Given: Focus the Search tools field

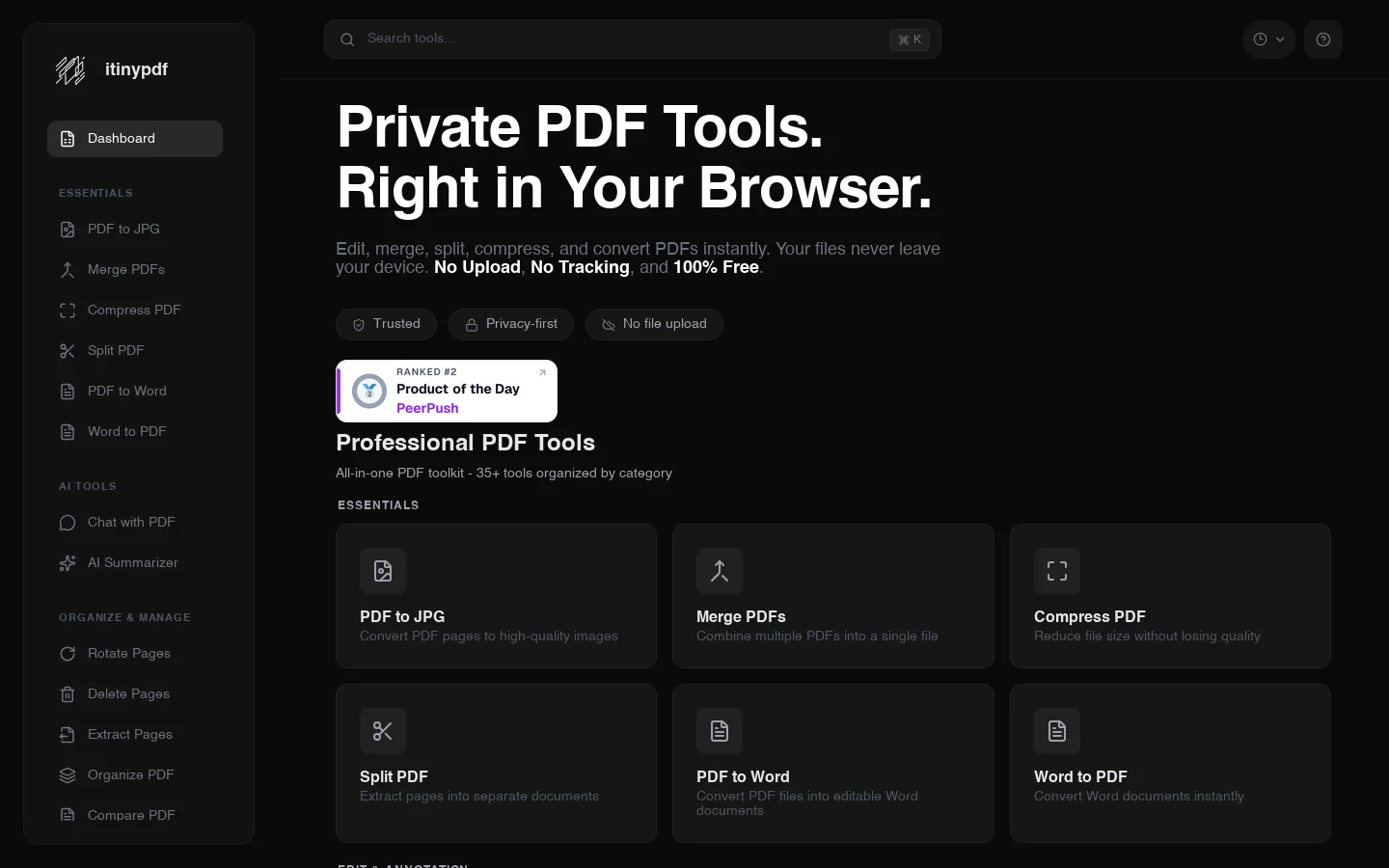Looking at the screenshot, I should click(x=633, y=40).
